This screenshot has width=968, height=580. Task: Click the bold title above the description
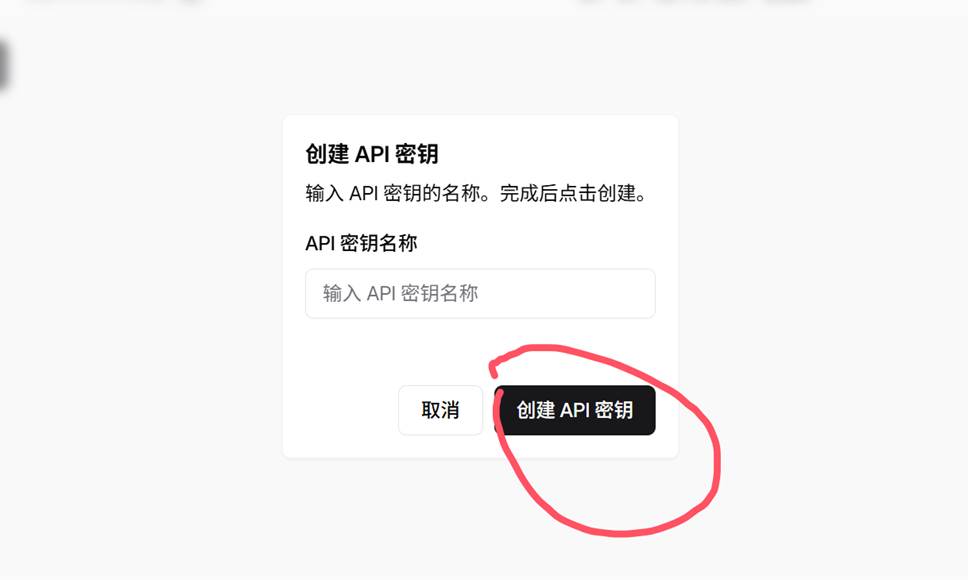(372, 154)
